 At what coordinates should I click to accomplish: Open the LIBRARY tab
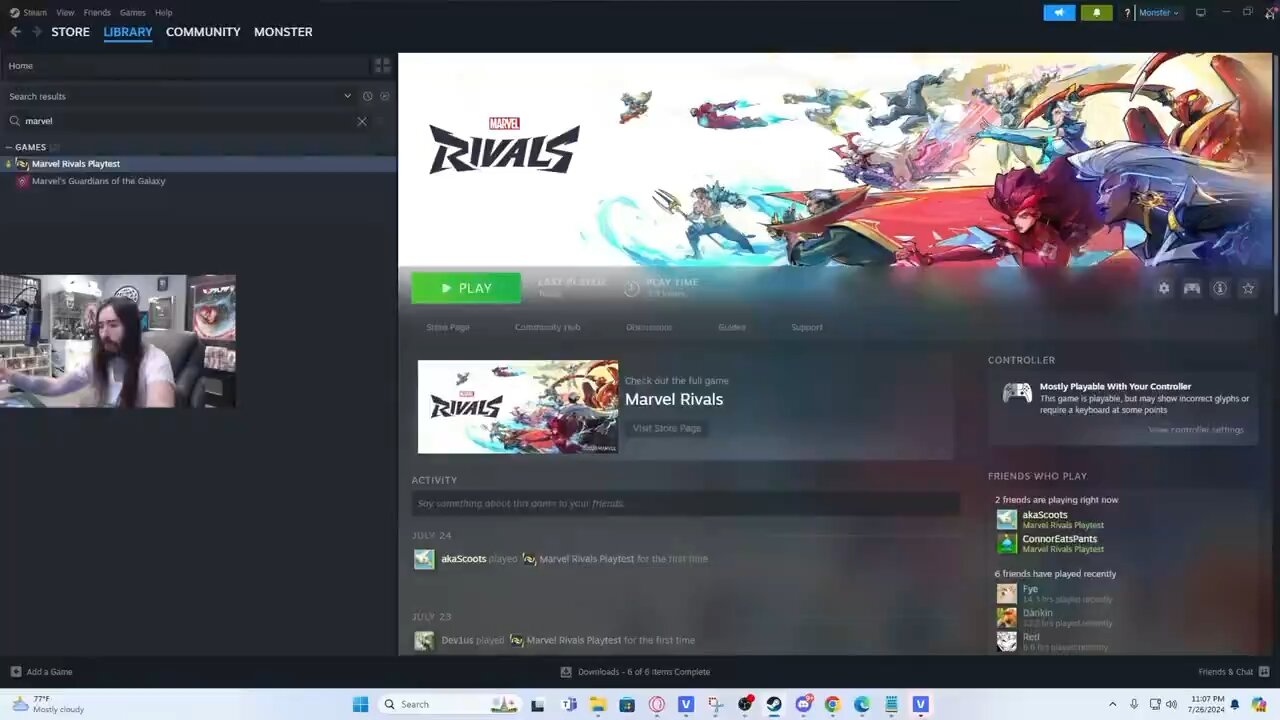(x=128, y=32)
